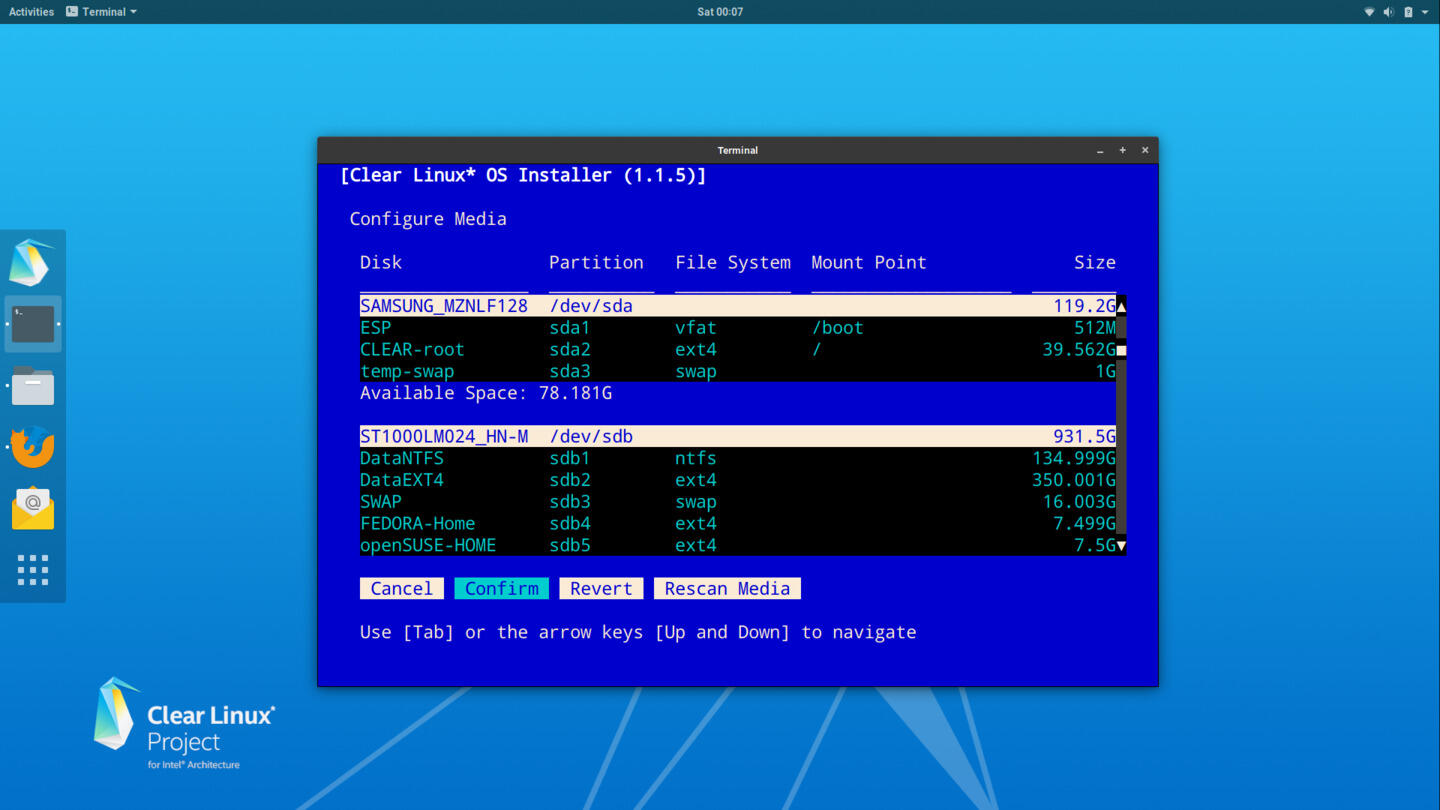Select the DataNTFS sdb1 partition row

tap(738, 458)
